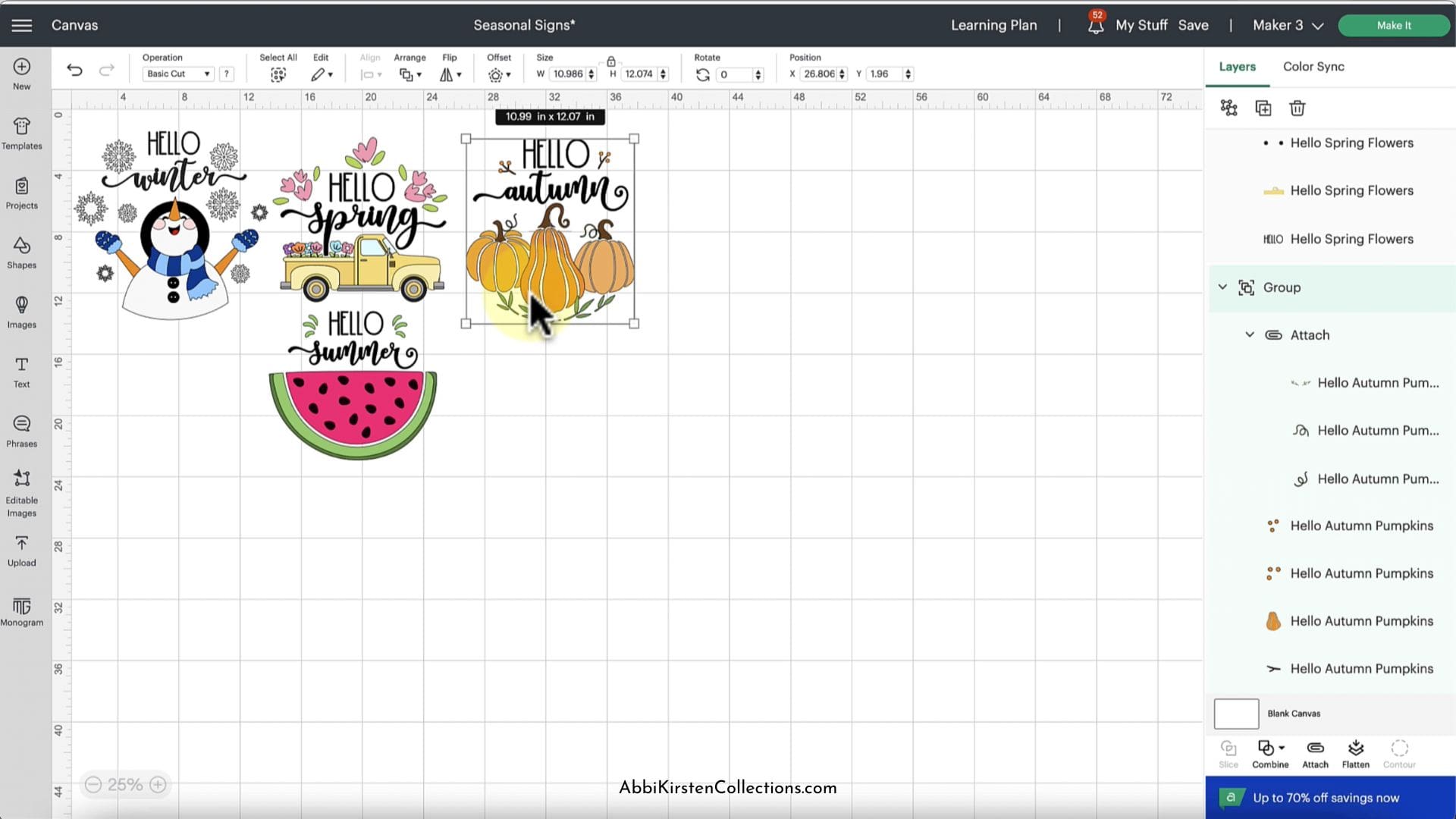Toggle the size aspect ratio lock
Viewport: 1456px width, 819px height.
(610, 61)
